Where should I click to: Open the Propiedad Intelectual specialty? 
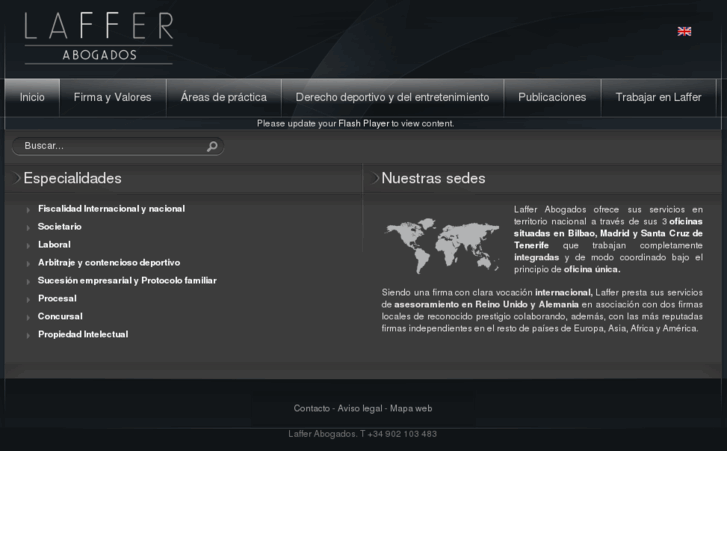point(83,334)
